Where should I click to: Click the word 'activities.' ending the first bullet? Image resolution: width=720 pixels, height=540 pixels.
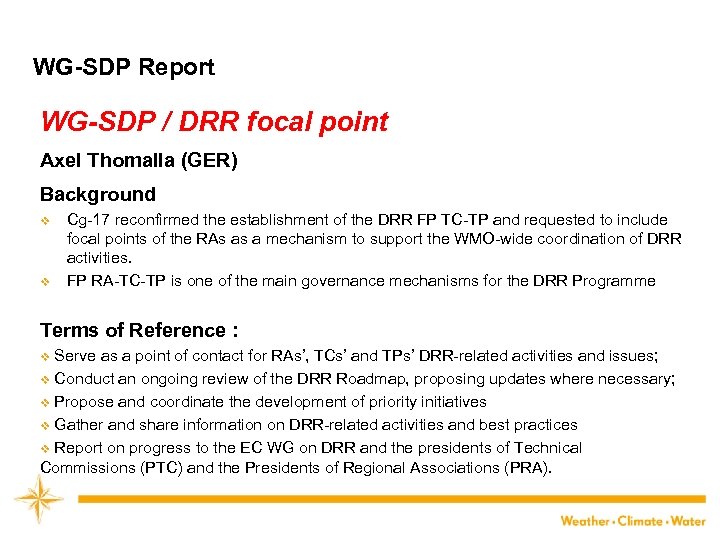tap(99, 258)
